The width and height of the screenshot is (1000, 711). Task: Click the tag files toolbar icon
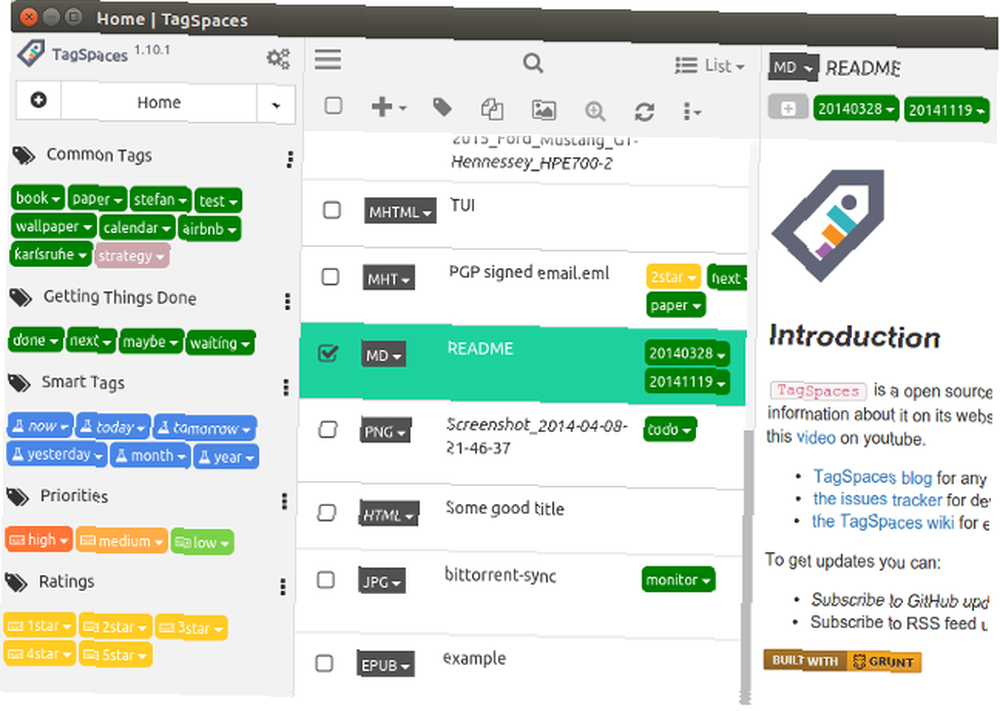point(442,107)
